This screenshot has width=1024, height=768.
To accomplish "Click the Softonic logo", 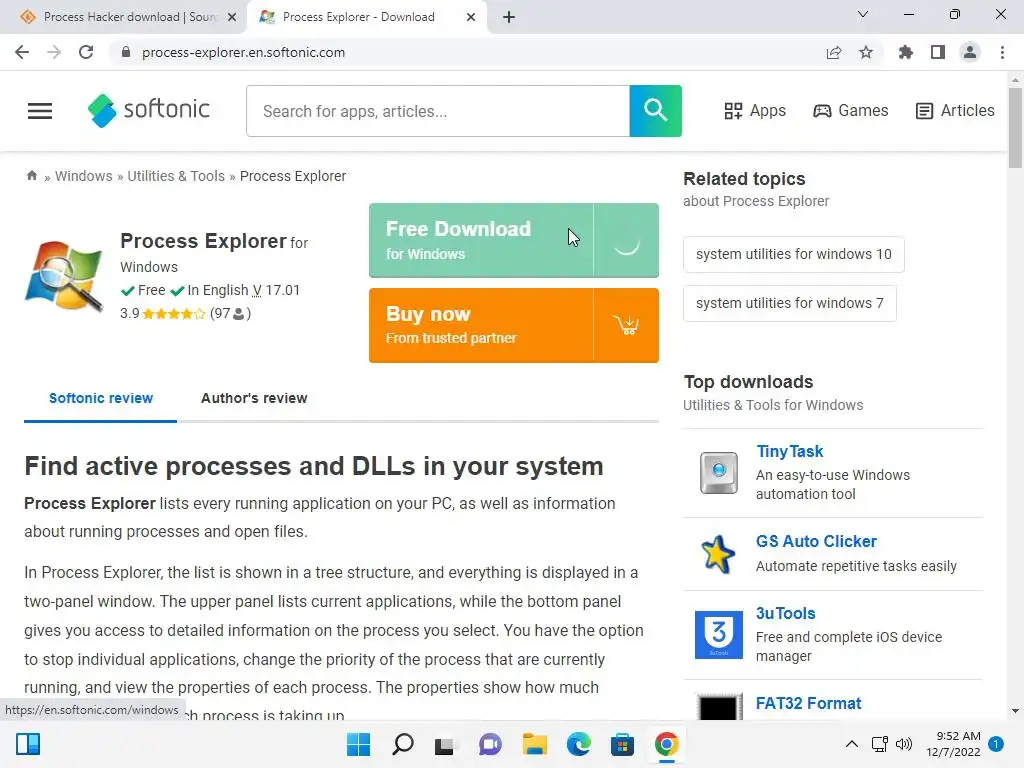I will tap(149, 110).
